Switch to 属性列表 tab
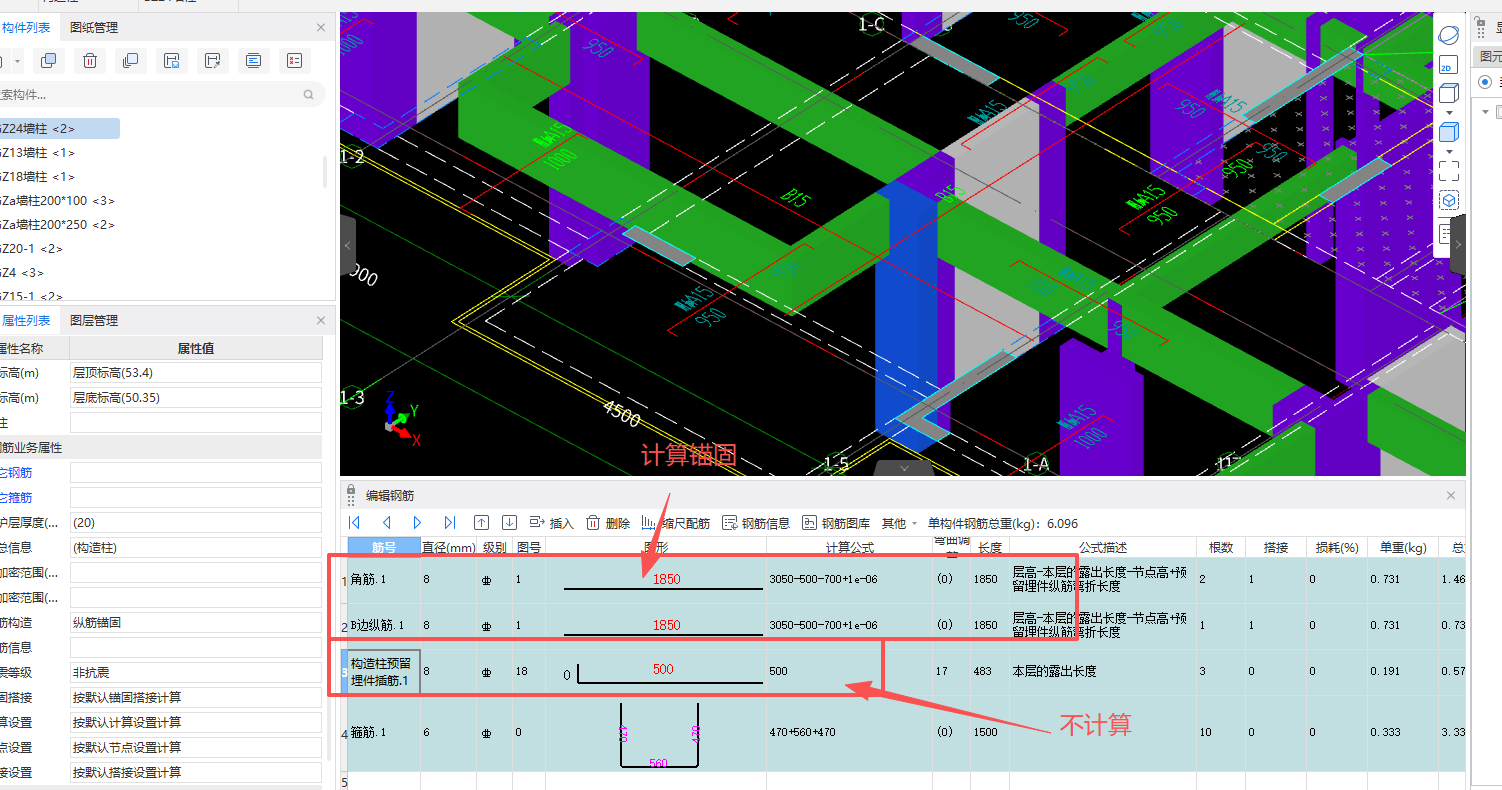Viewport: 1502px width, 790px height. click(26, 320)
